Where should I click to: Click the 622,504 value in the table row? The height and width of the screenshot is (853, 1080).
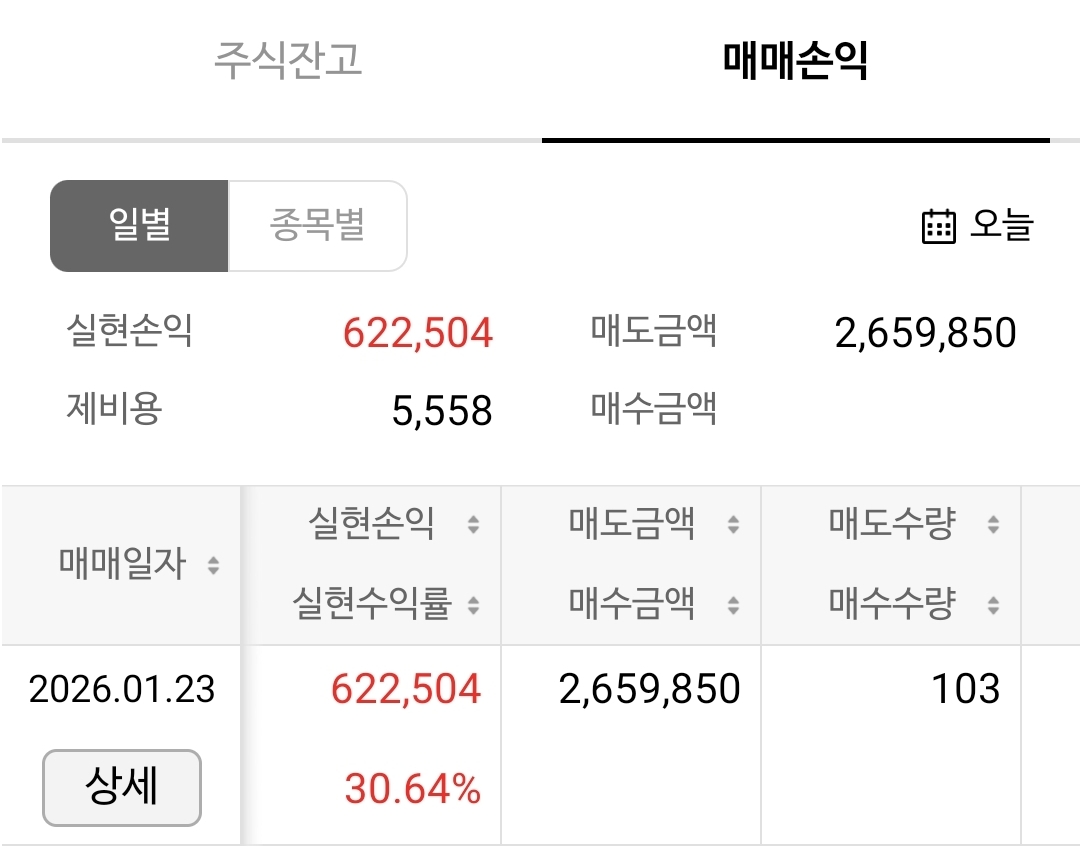(406, 689)
